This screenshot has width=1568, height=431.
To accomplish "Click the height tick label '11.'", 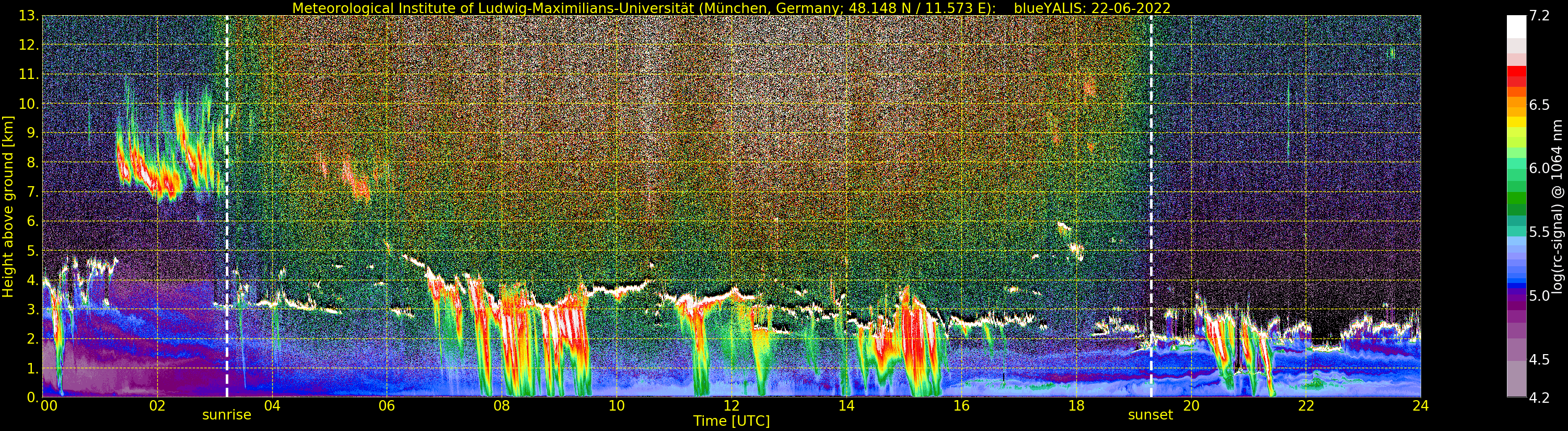I will tap(28, 74).
